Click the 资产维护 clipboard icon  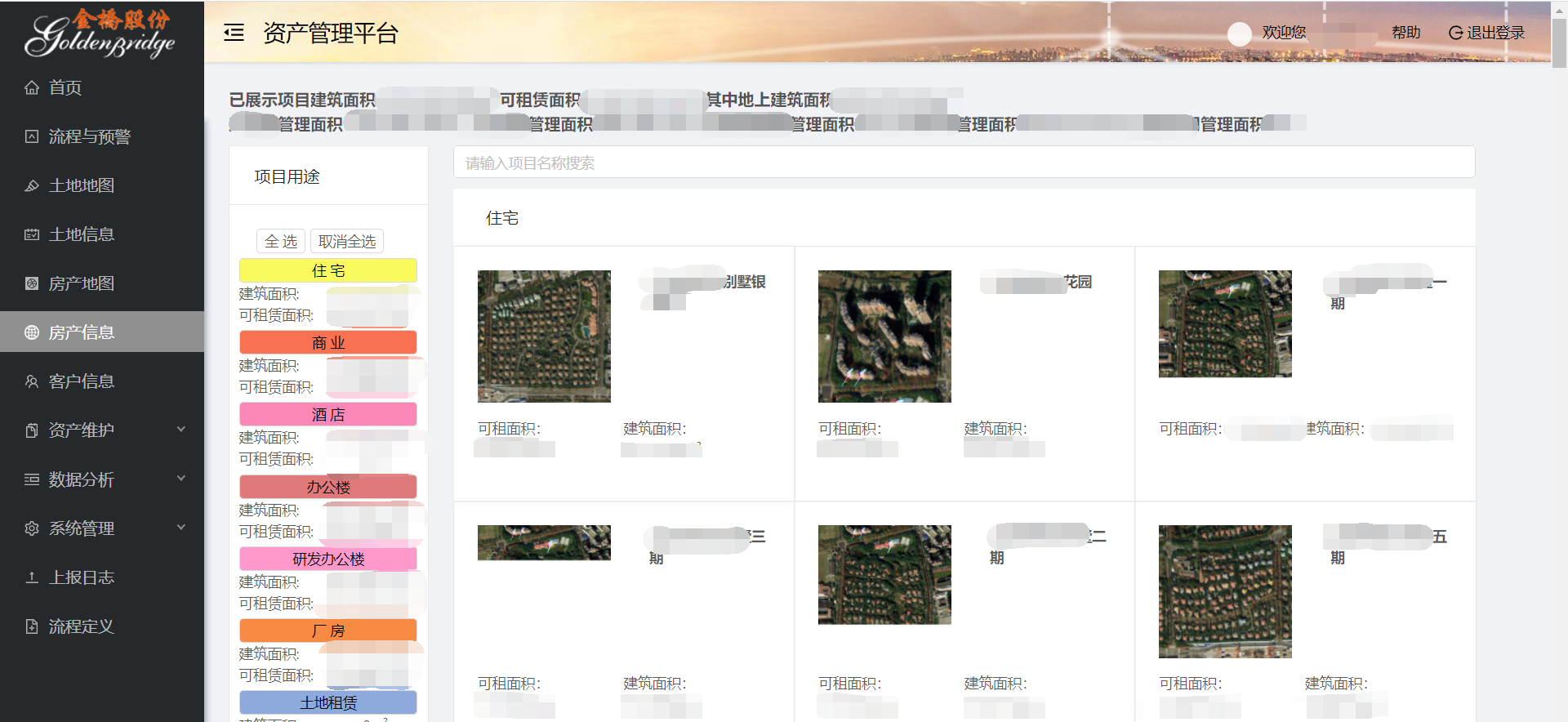click(x=32, y=430)
